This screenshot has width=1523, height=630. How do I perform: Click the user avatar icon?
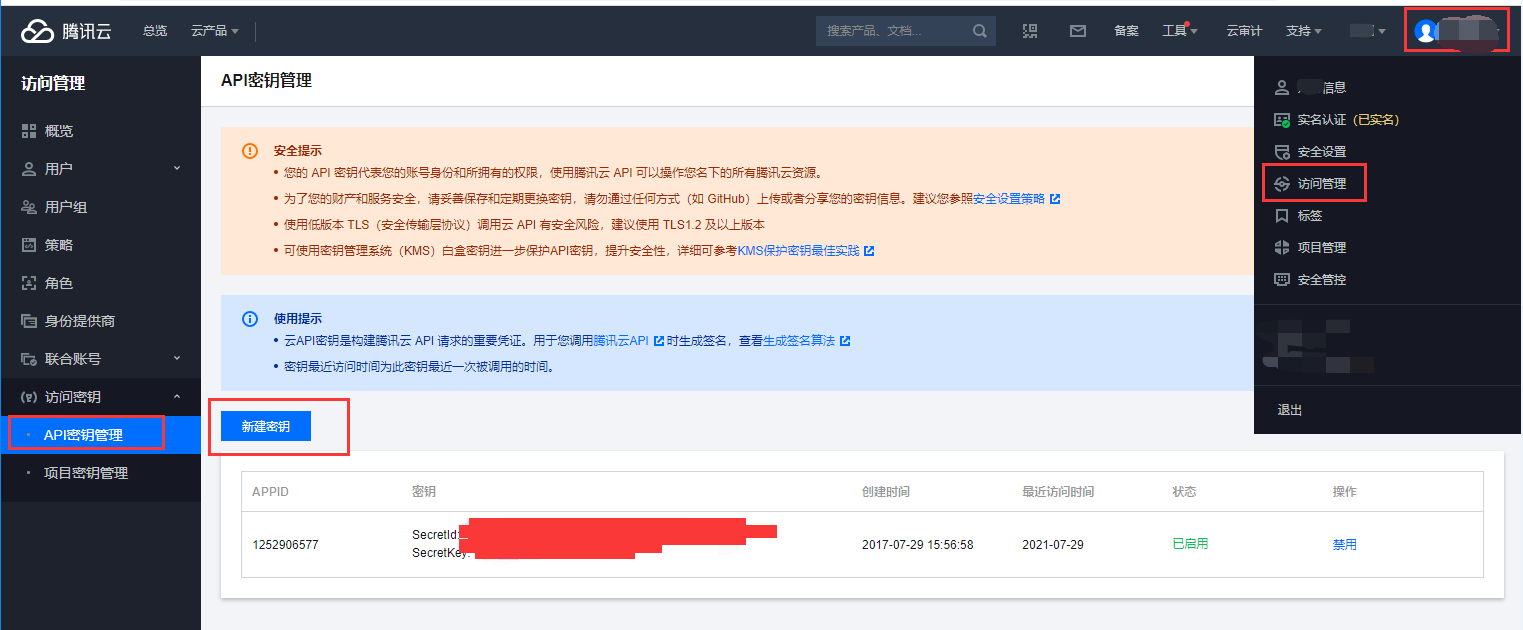point(1425,32)
